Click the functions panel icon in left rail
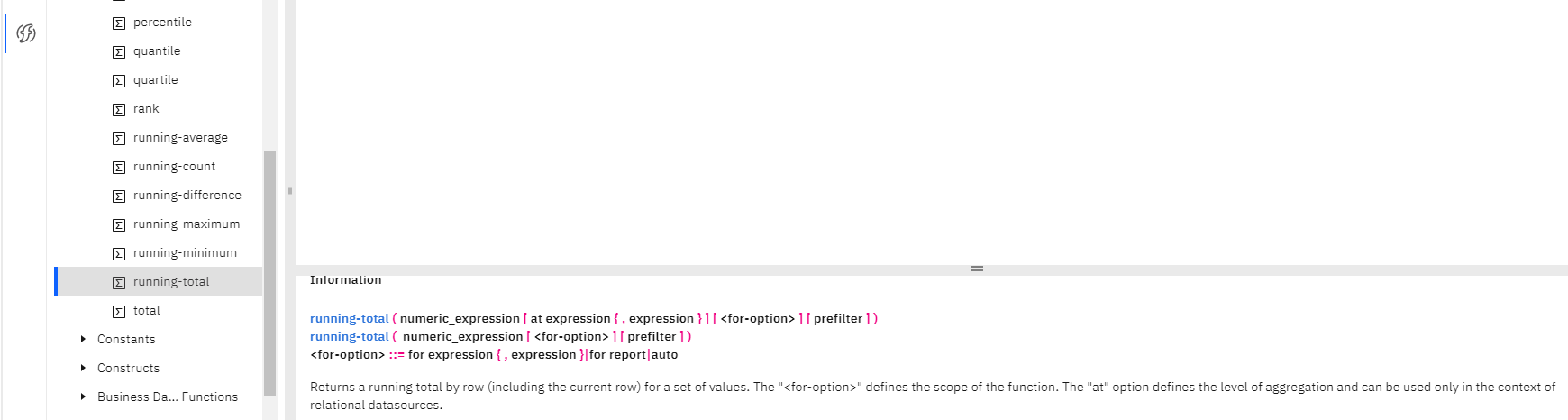This screenshot has height=420, width=1568. tap(26, 33)
